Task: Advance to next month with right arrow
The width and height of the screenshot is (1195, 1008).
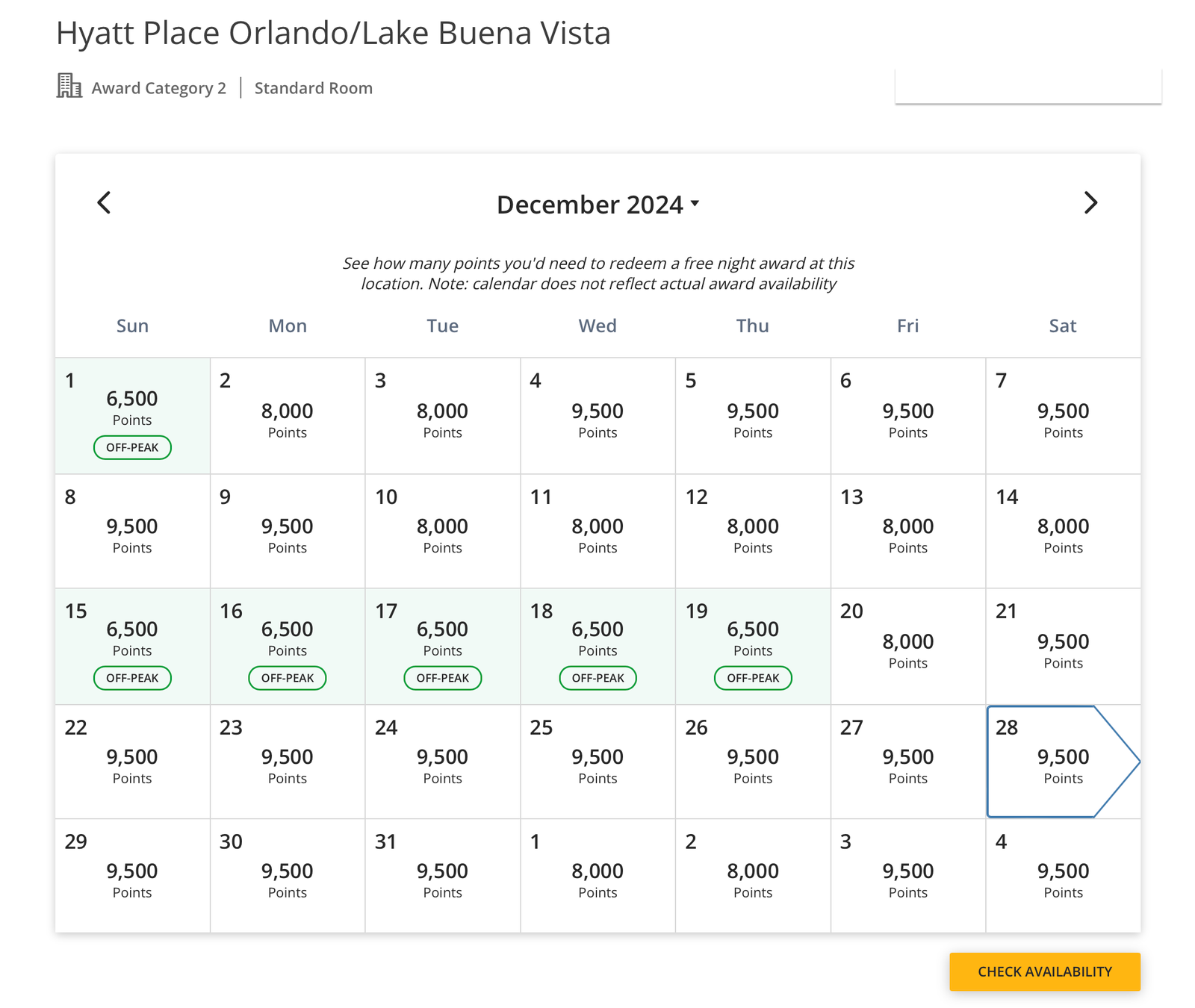Action: (1090, 202)
